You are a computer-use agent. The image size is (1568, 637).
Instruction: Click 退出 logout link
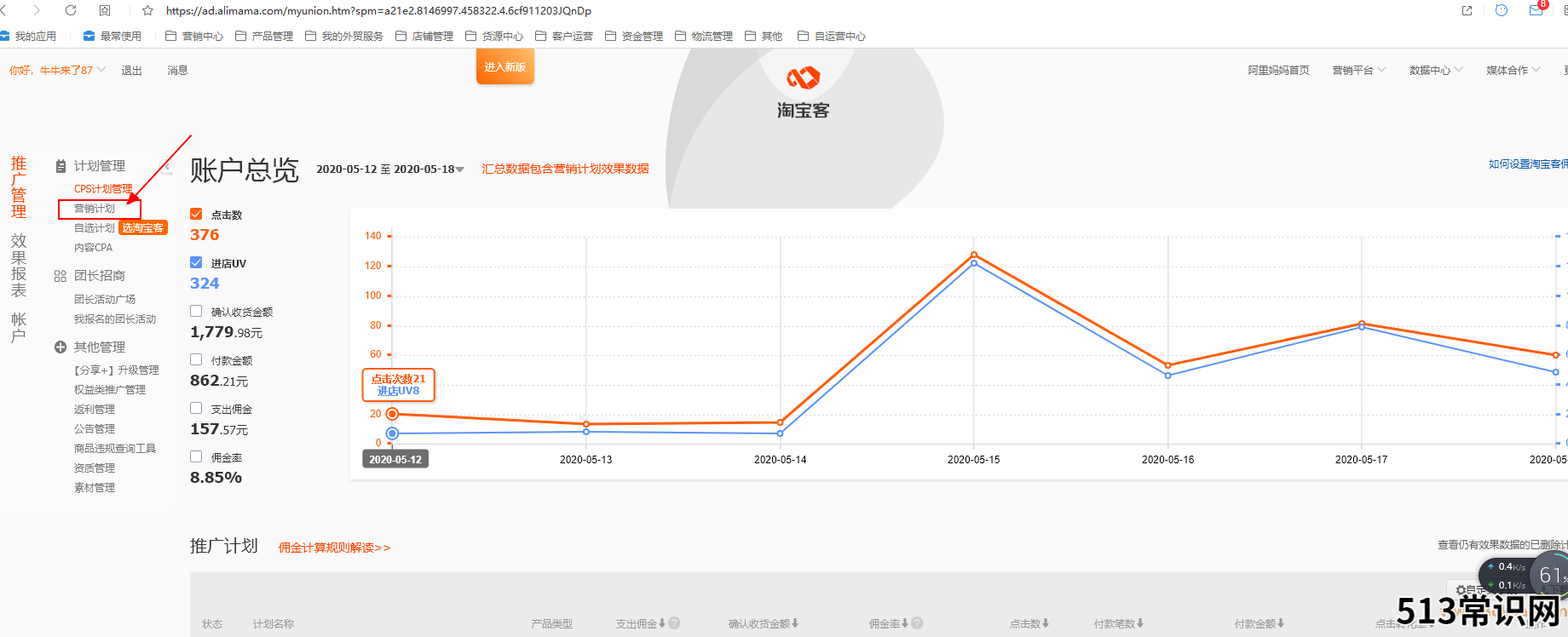[131, 70]
